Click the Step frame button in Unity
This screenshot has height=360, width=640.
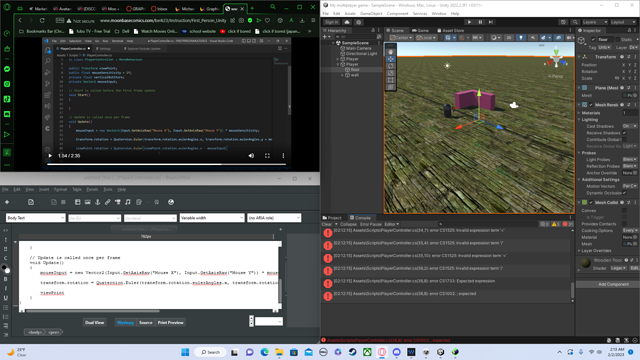(491, 22)
